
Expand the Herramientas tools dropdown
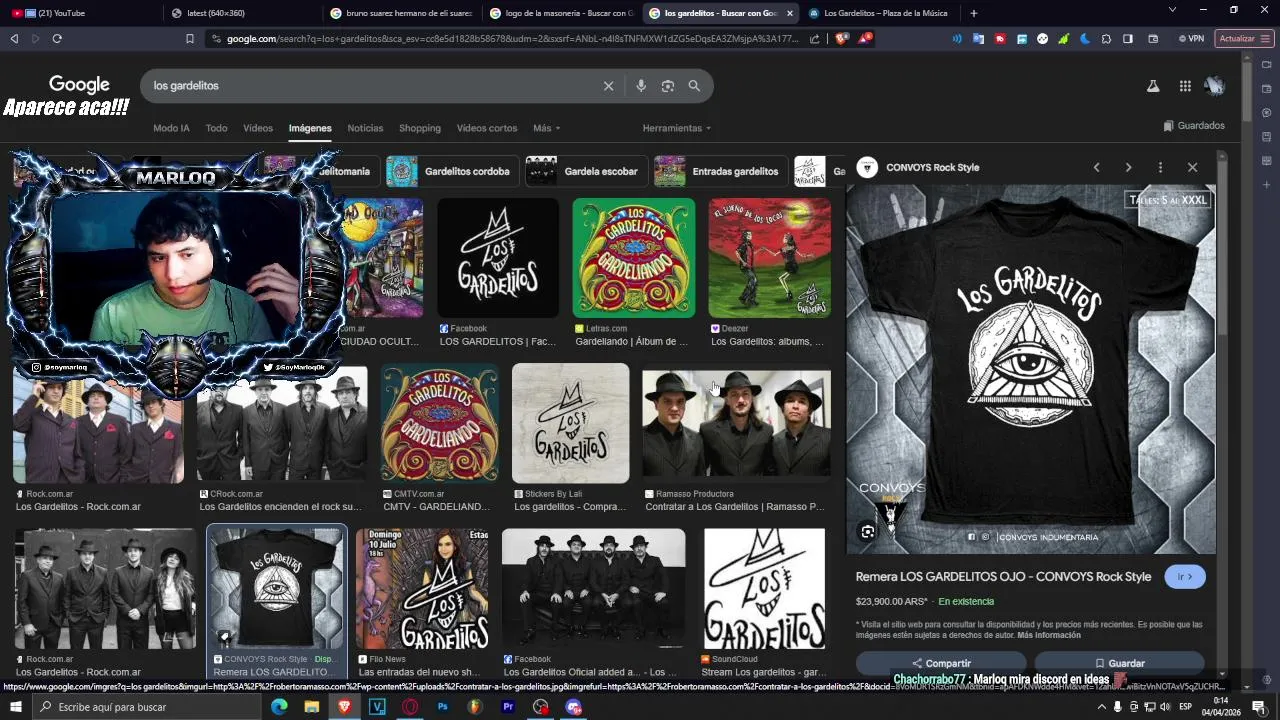[x=677, y=128]
